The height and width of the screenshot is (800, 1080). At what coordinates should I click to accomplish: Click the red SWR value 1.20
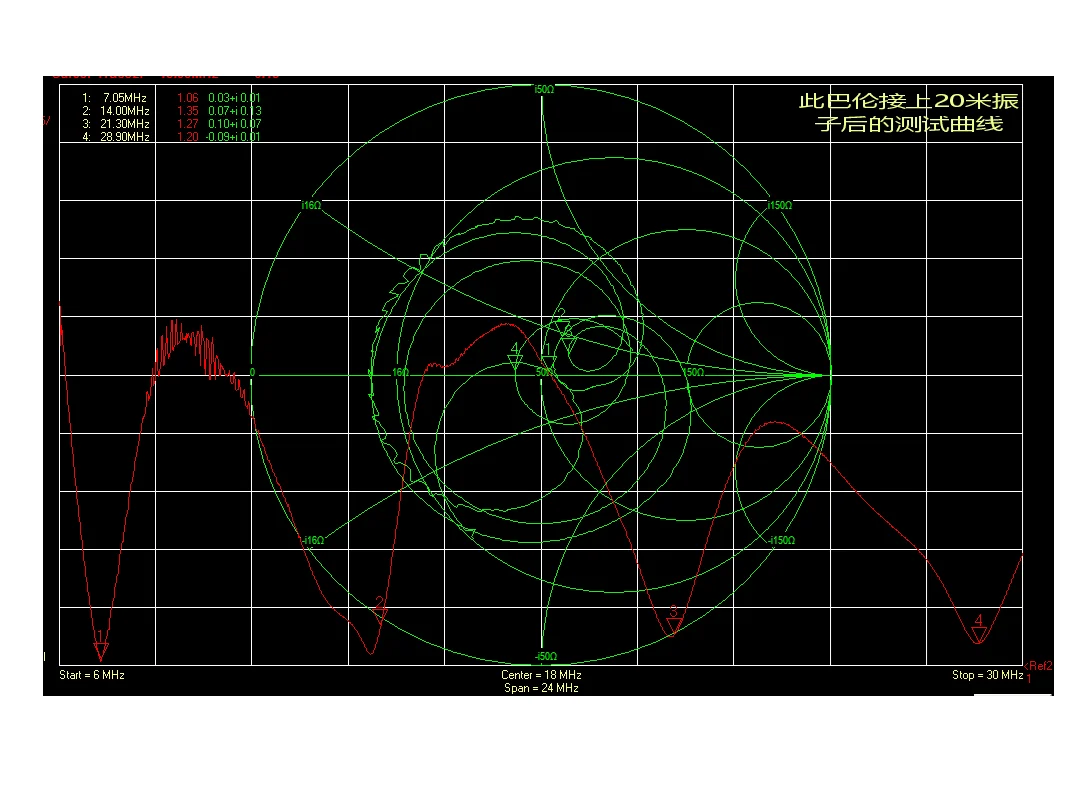click(187, 137)
